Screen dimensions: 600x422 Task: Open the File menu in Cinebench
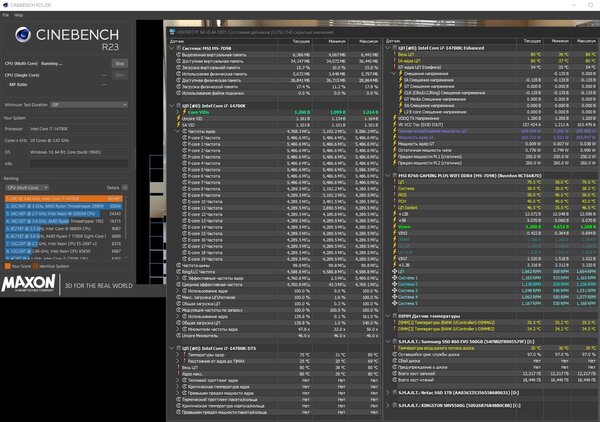6,15
